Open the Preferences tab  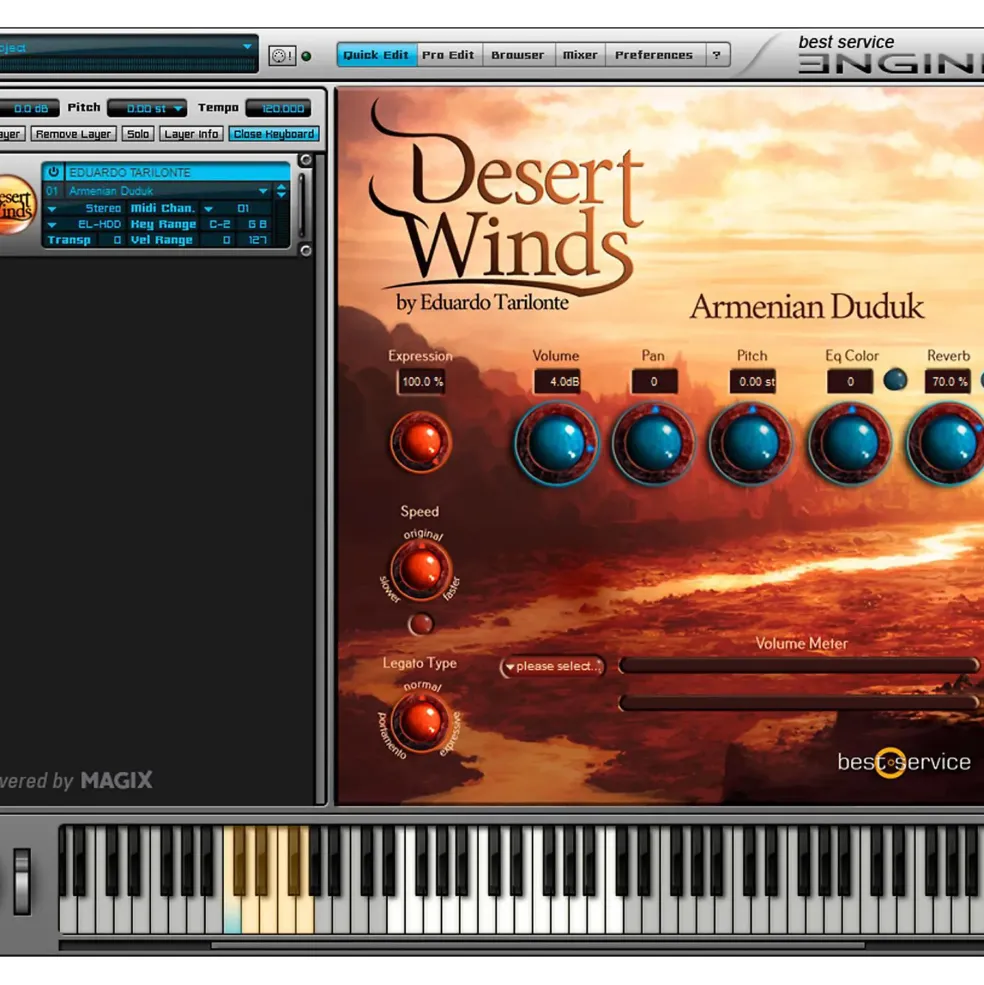653,55
